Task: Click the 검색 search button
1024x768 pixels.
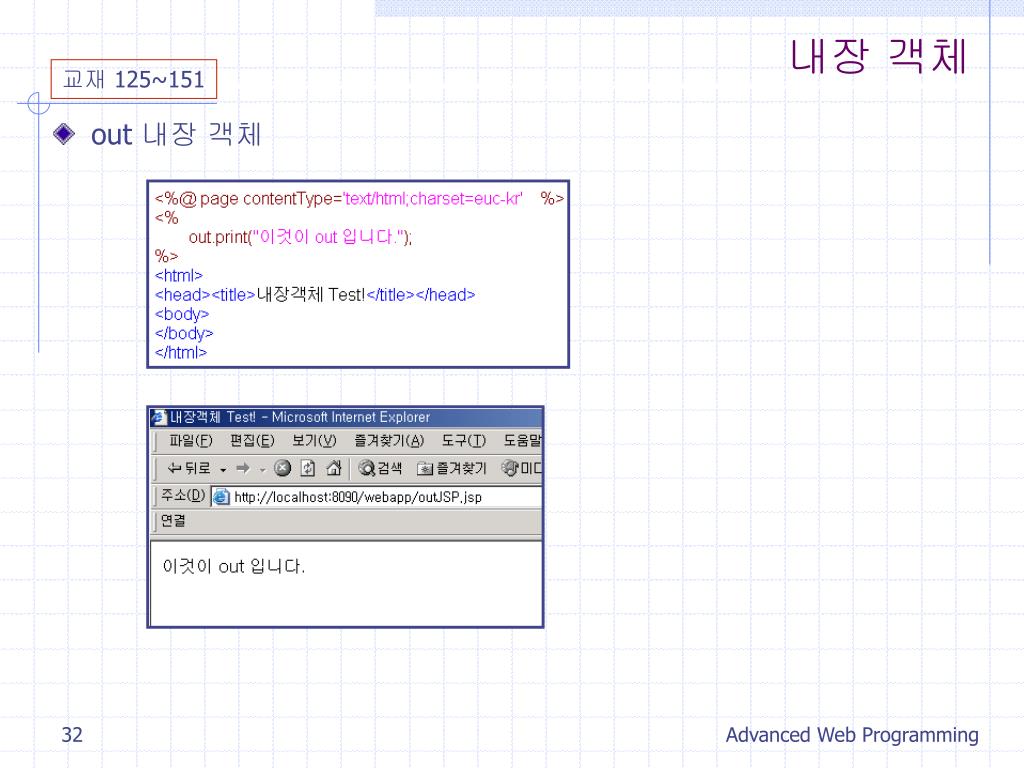Action: click(x=380, y=468)
